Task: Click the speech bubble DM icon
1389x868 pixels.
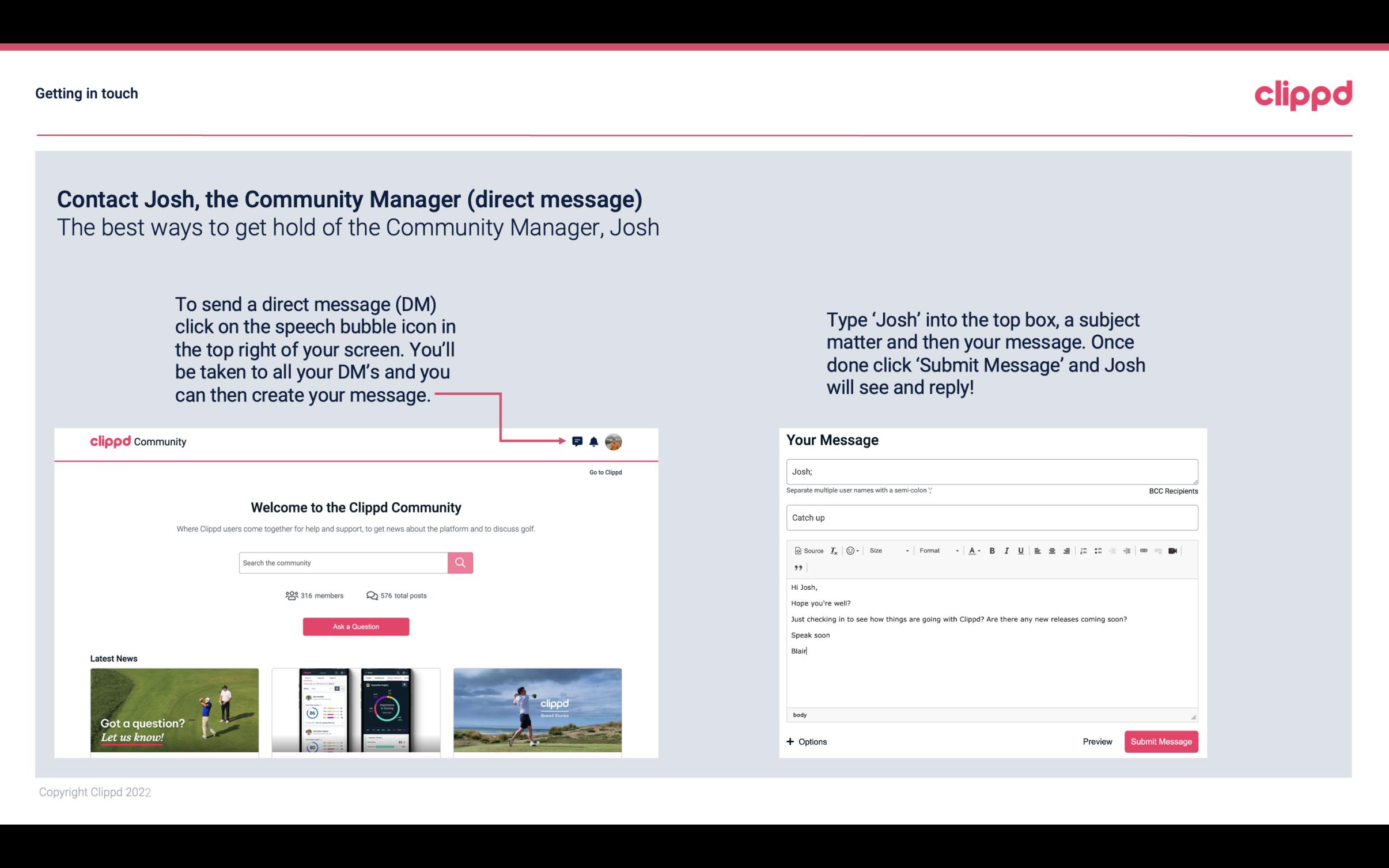Action: click(x=578, y=441)
